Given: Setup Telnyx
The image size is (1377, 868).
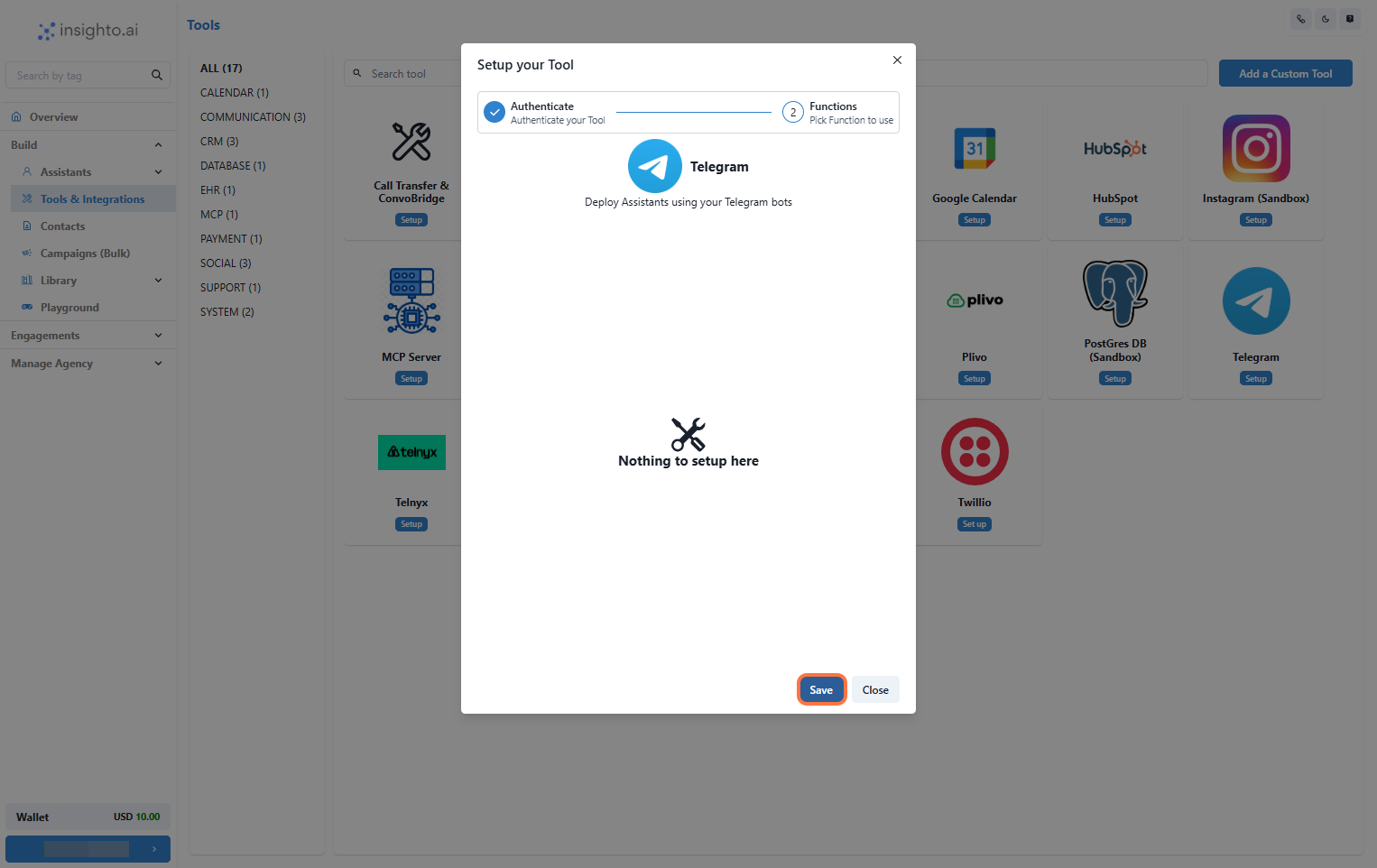Looking at the screenshot, I should pos(411,523).
